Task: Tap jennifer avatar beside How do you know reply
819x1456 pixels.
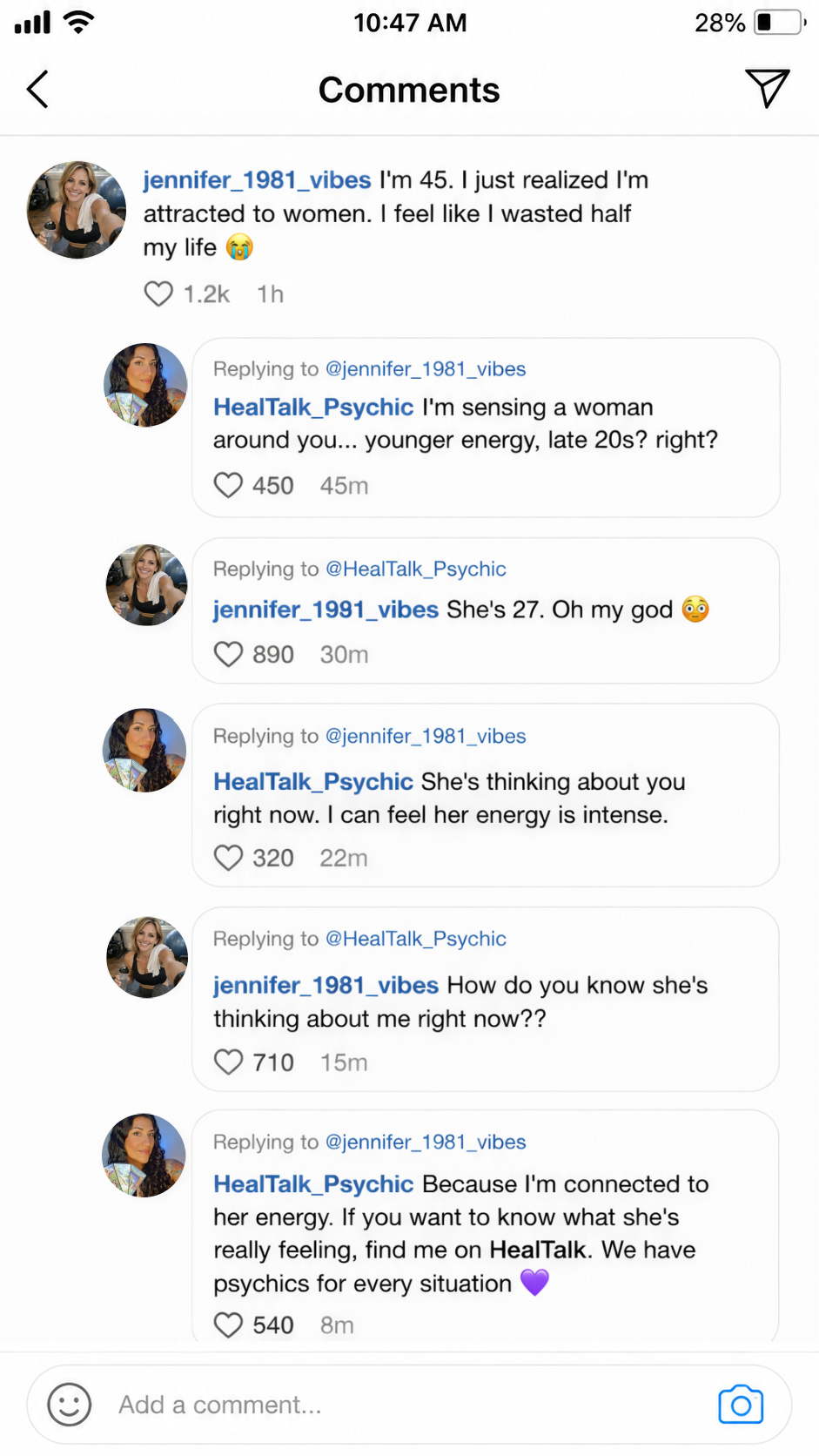Action: [x=147, y=957]
